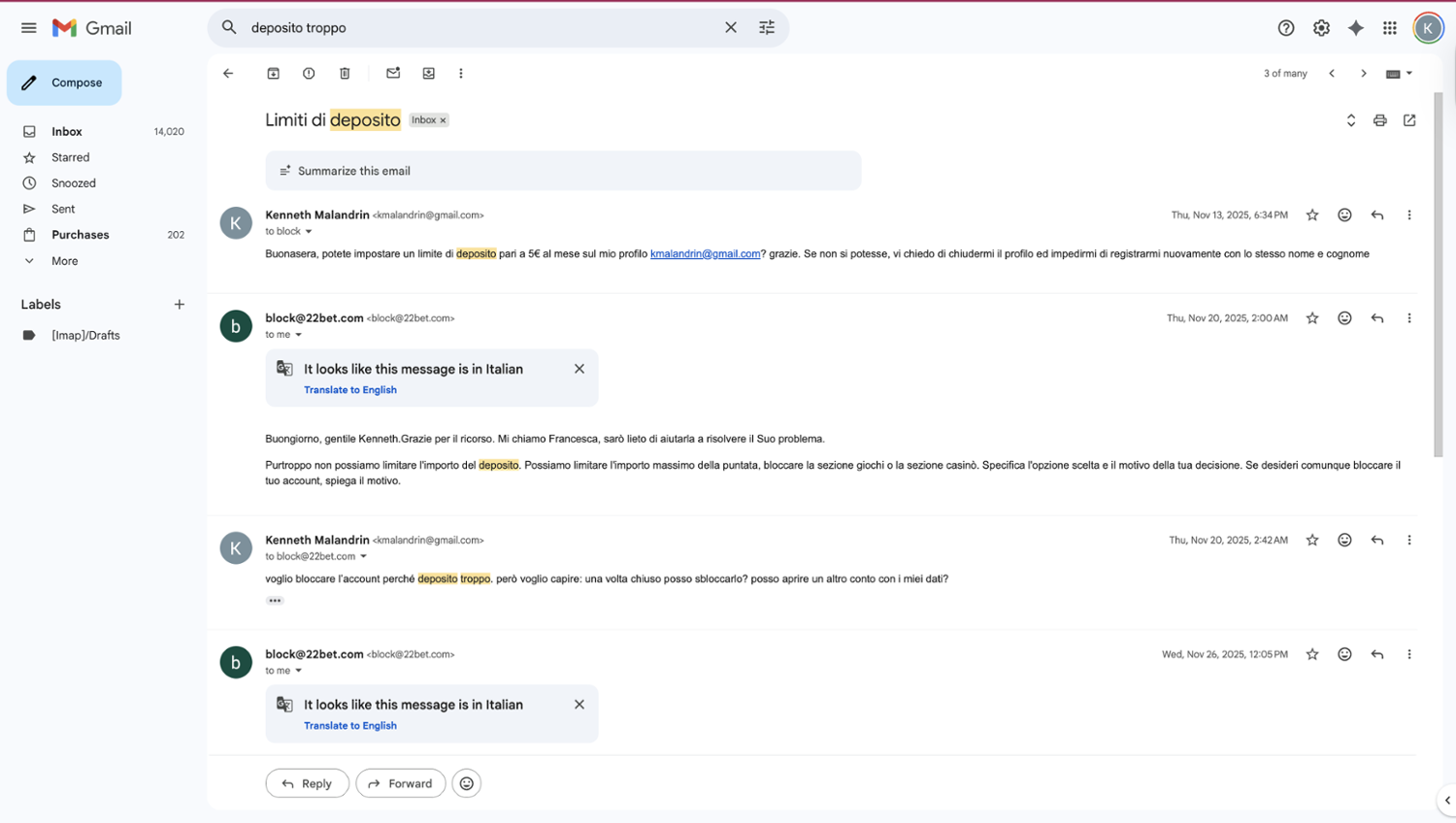Open the conversation in new window
This screenshot has width=1456, height=823.
pyautogui.click(x=1409, y=120)
